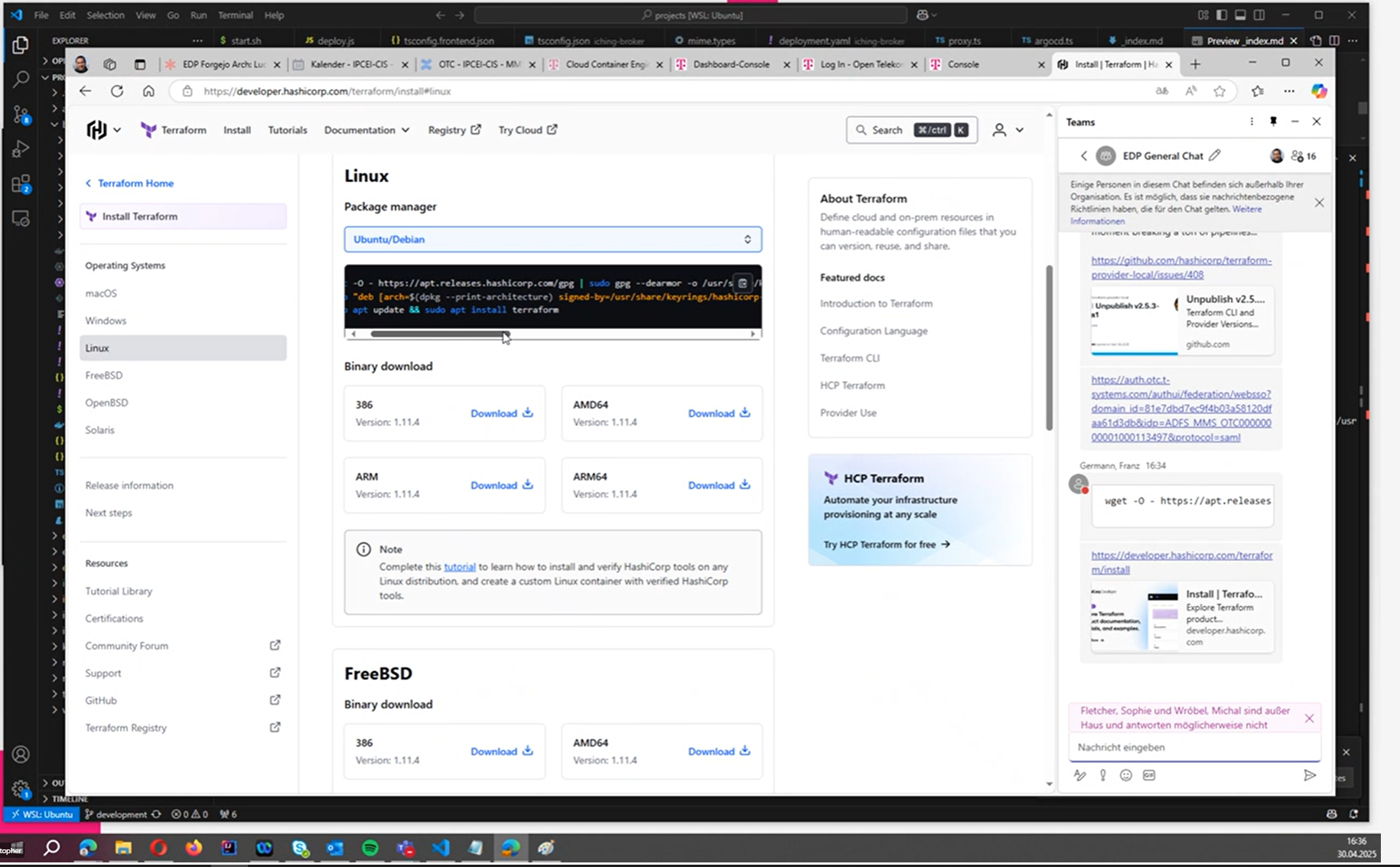Open the VS Code Search view icon
This screenshot has height=867, width=1400.
(21, 79)
